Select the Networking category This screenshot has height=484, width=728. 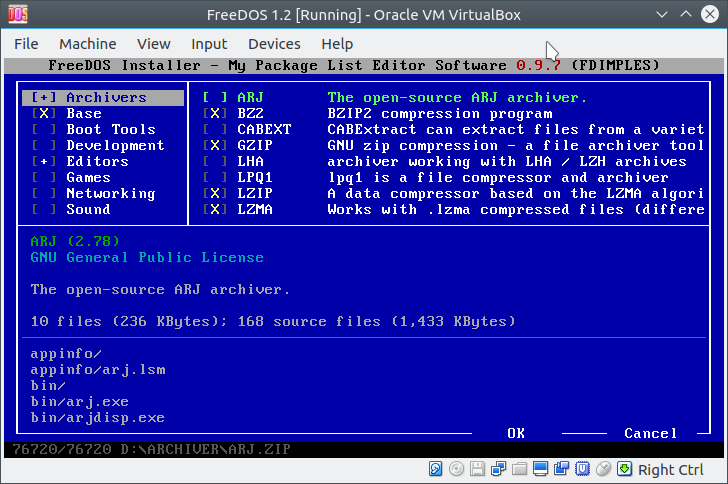pyautogui.click(x=111, y=193)
